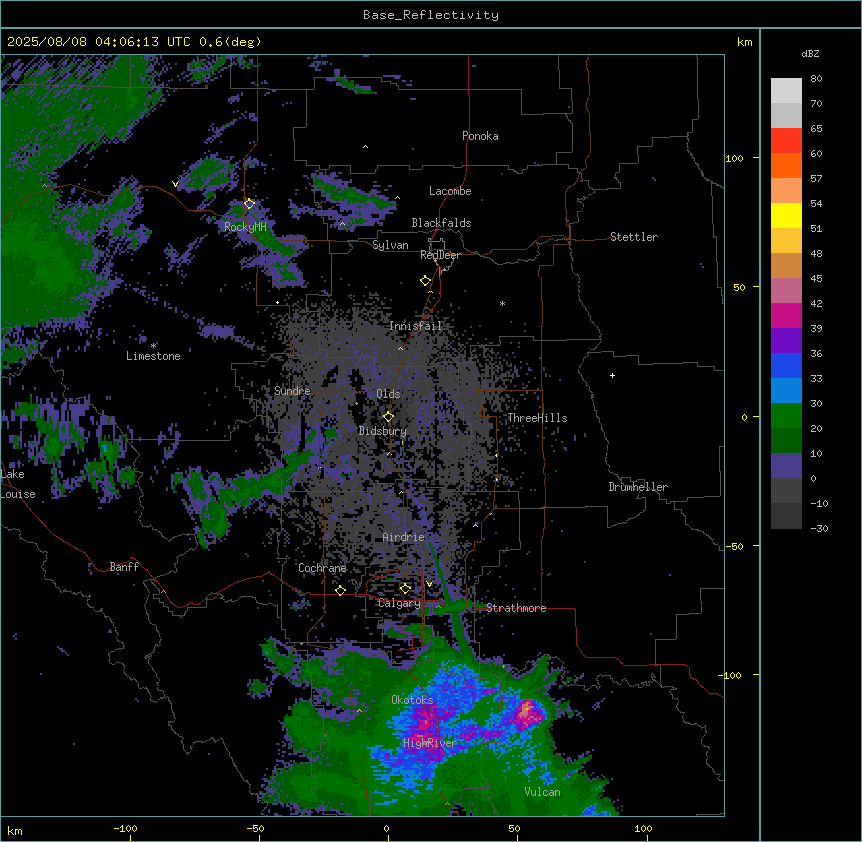Click the RockyMH label

click(x=245, y=227)
